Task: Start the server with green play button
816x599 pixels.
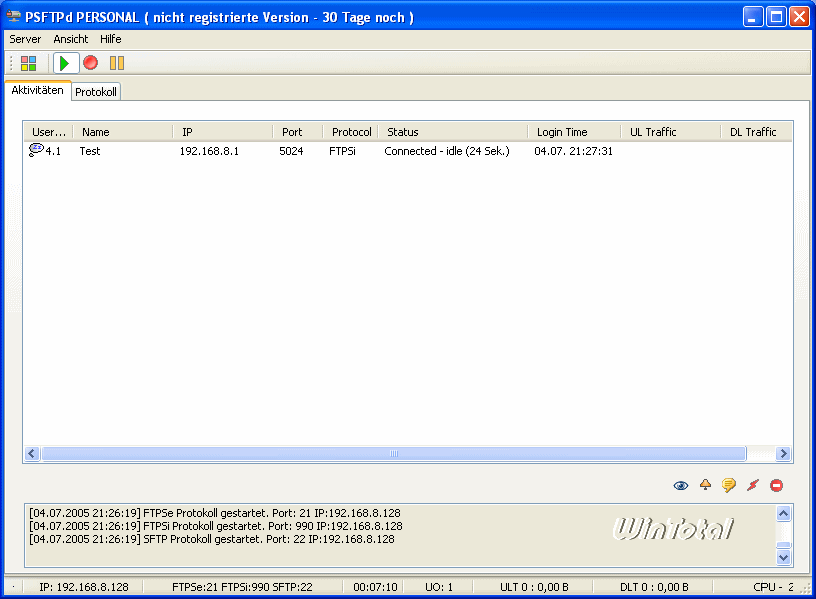Action: point(65,63)
